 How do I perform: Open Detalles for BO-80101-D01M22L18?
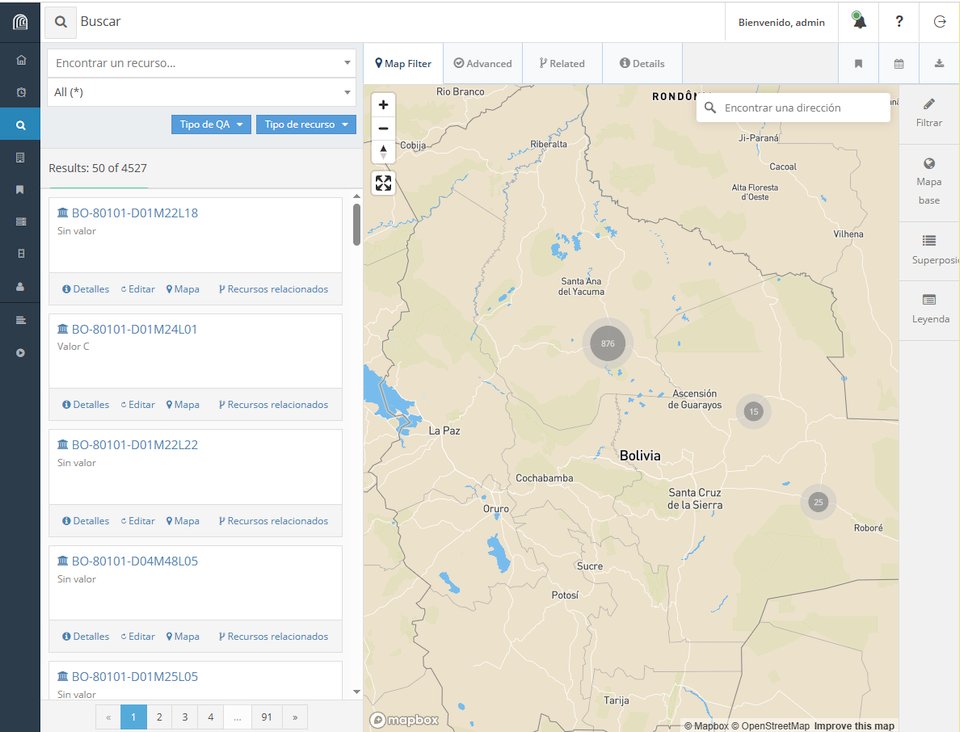[x=86, y=289]
